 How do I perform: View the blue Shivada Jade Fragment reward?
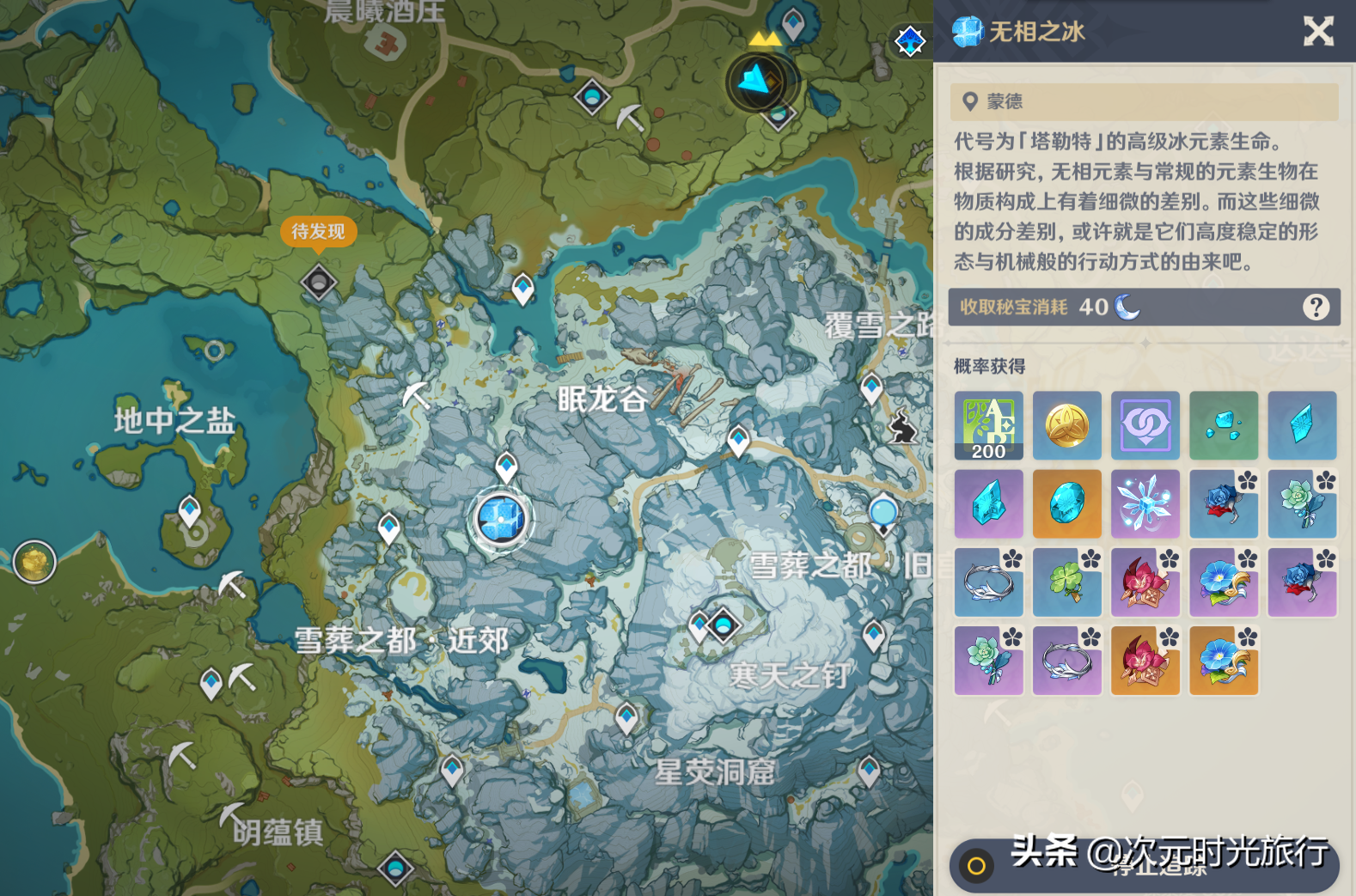pos(1302,426)
